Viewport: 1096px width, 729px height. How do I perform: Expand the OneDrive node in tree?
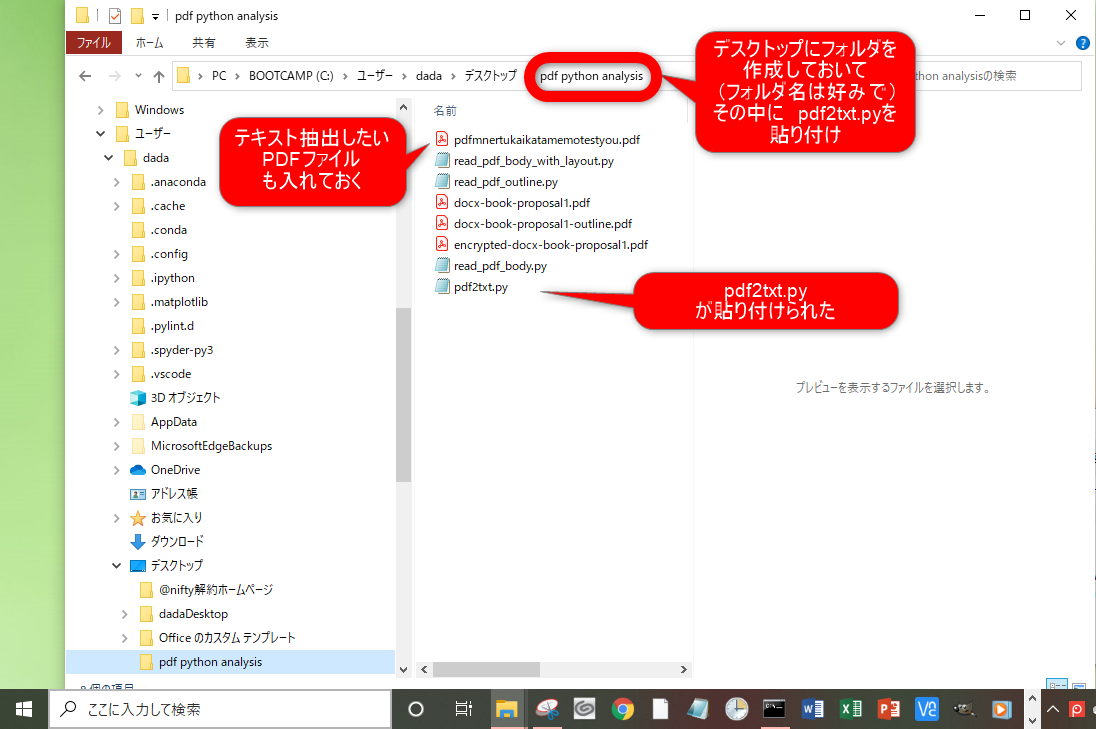click(116, 470)
